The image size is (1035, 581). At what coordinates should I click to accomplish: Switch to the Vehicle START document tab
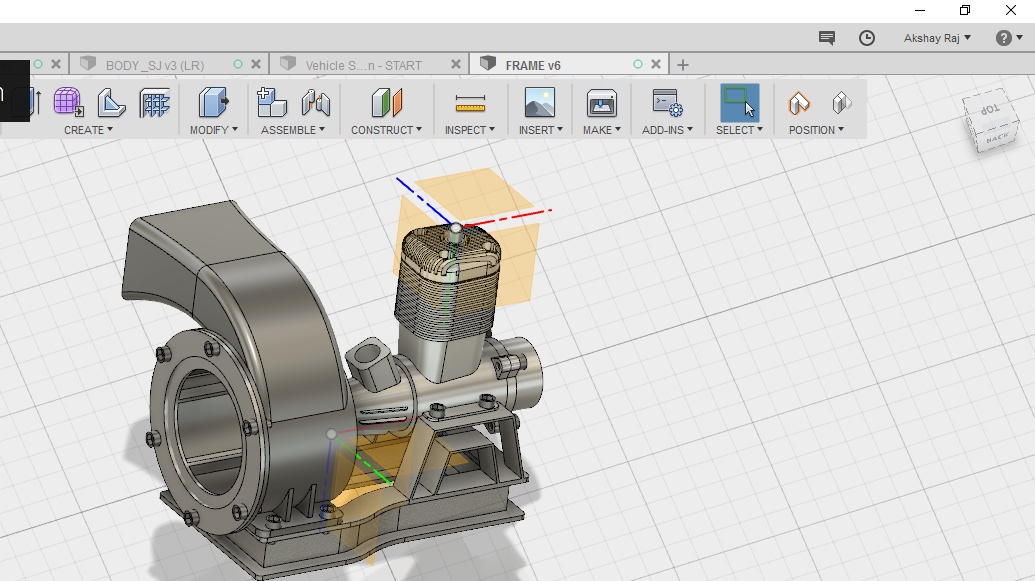coord(363,65)
